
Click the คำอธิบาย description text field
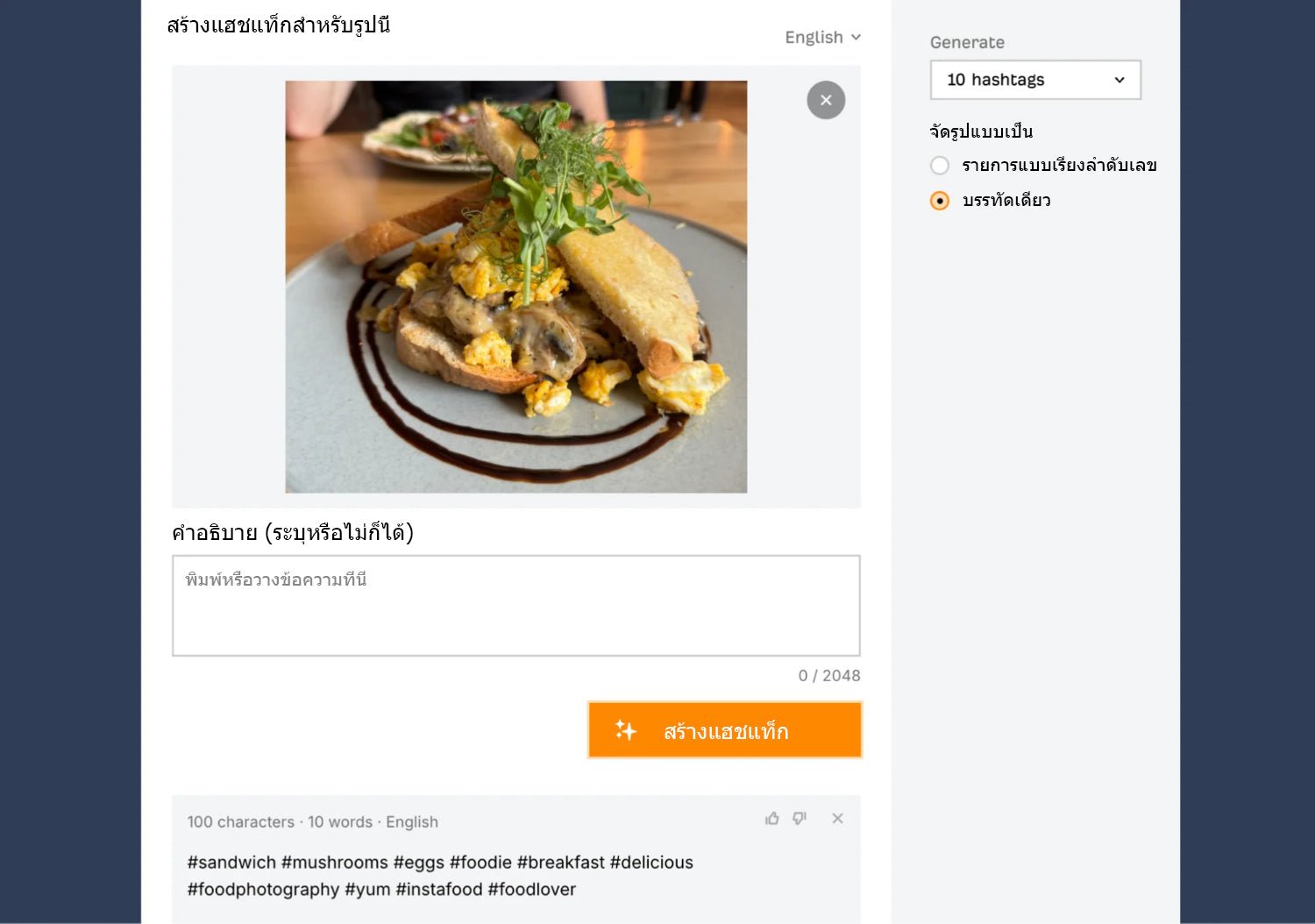coord(516,605)
